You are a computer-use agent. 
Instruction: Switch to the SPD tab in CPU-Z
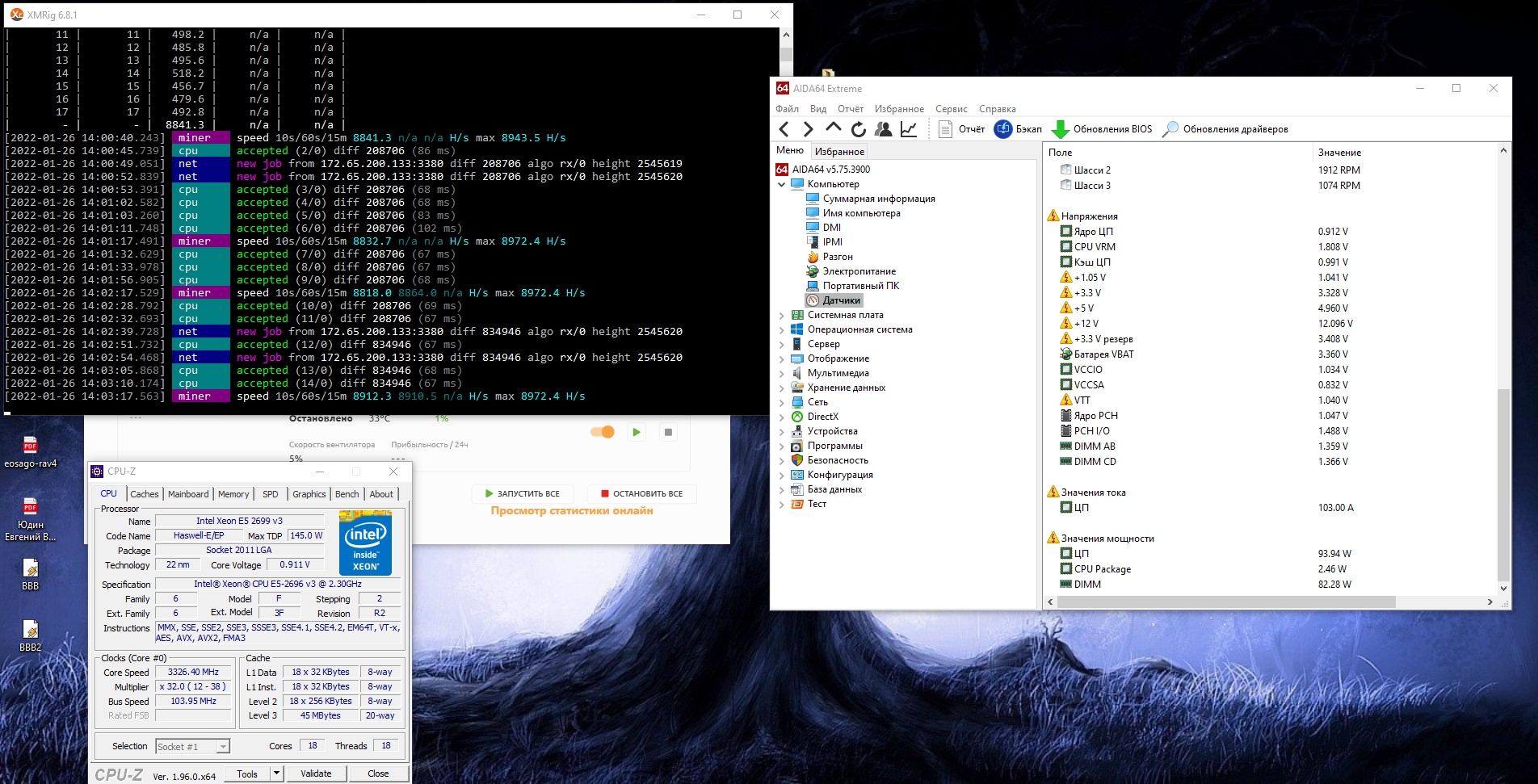tap(271, 494)
